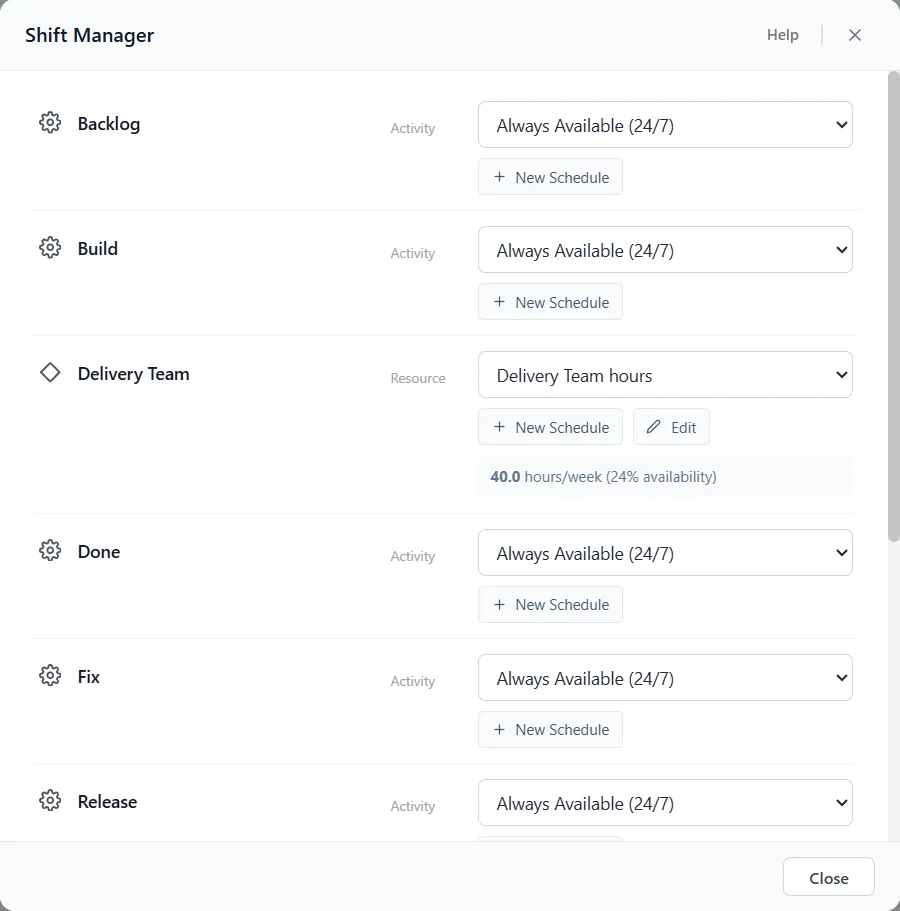The height and width of the screenshot is (911, 900).
Task: Select the Delivery Team row name
Action: [x=134, y=374]
